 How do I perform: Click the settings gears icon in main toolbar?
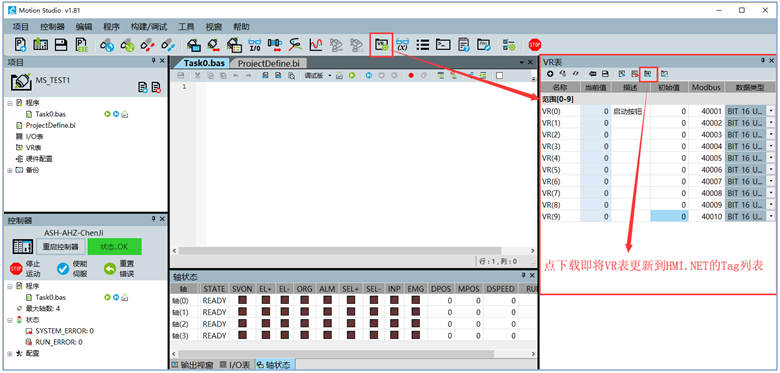click(x=508, y=45)
